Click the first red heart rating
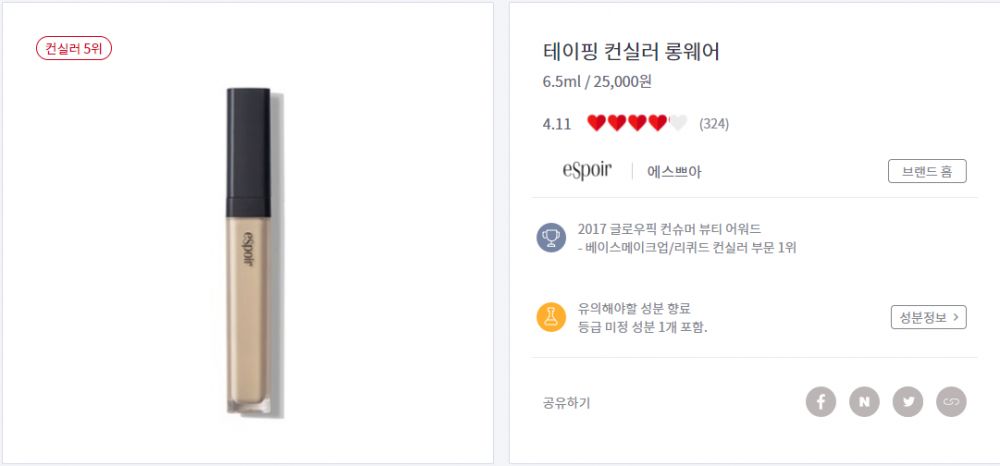 coord(596,123)
